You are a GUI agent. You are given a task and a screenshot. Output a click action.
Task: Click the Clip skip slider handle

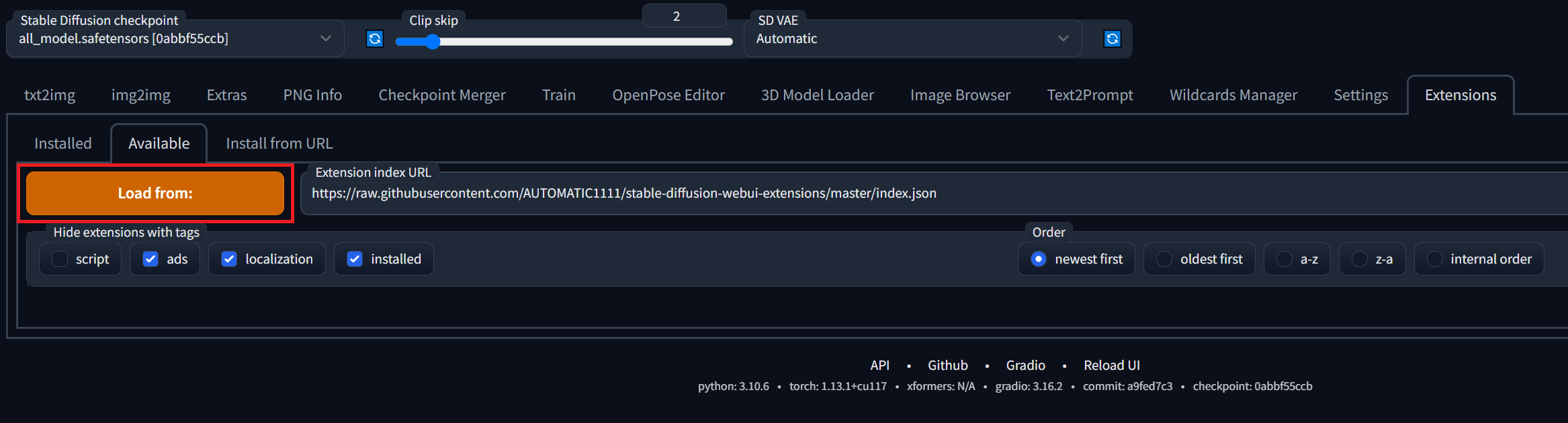click(433, 42)
